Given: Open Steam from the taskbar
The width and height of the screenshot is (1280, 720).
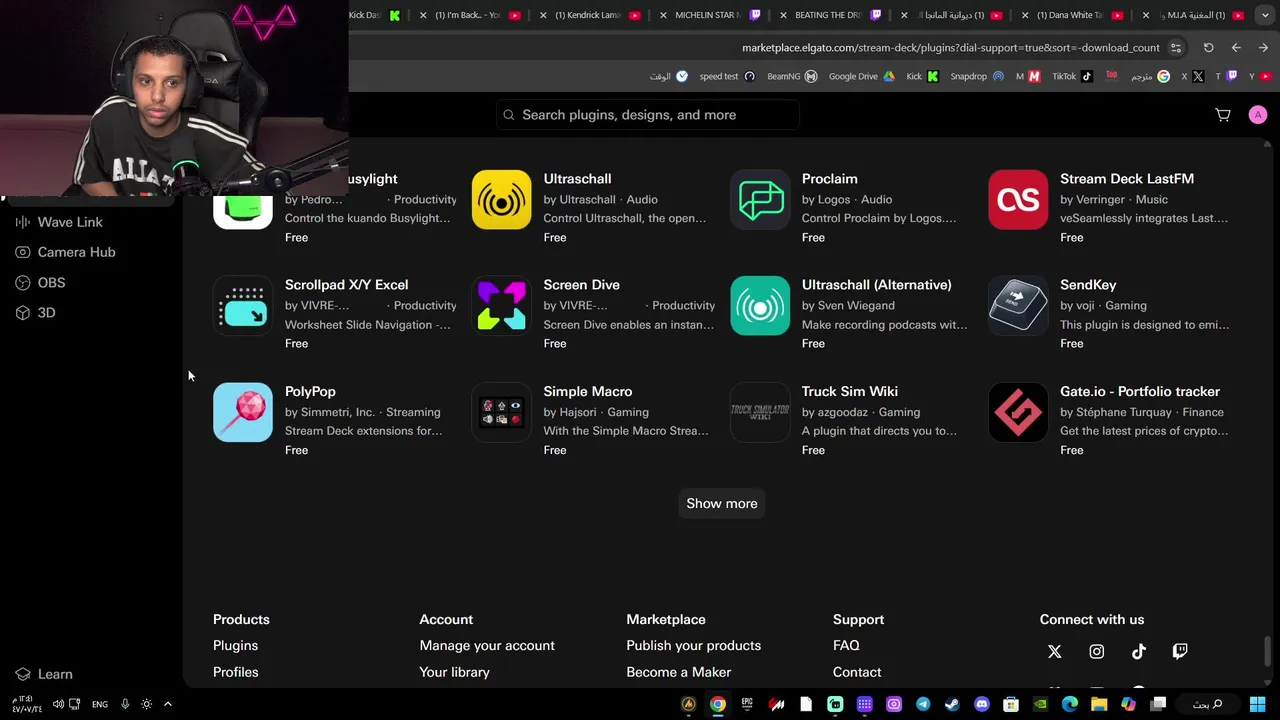Looking at the screenshot, I should (952, 704).
